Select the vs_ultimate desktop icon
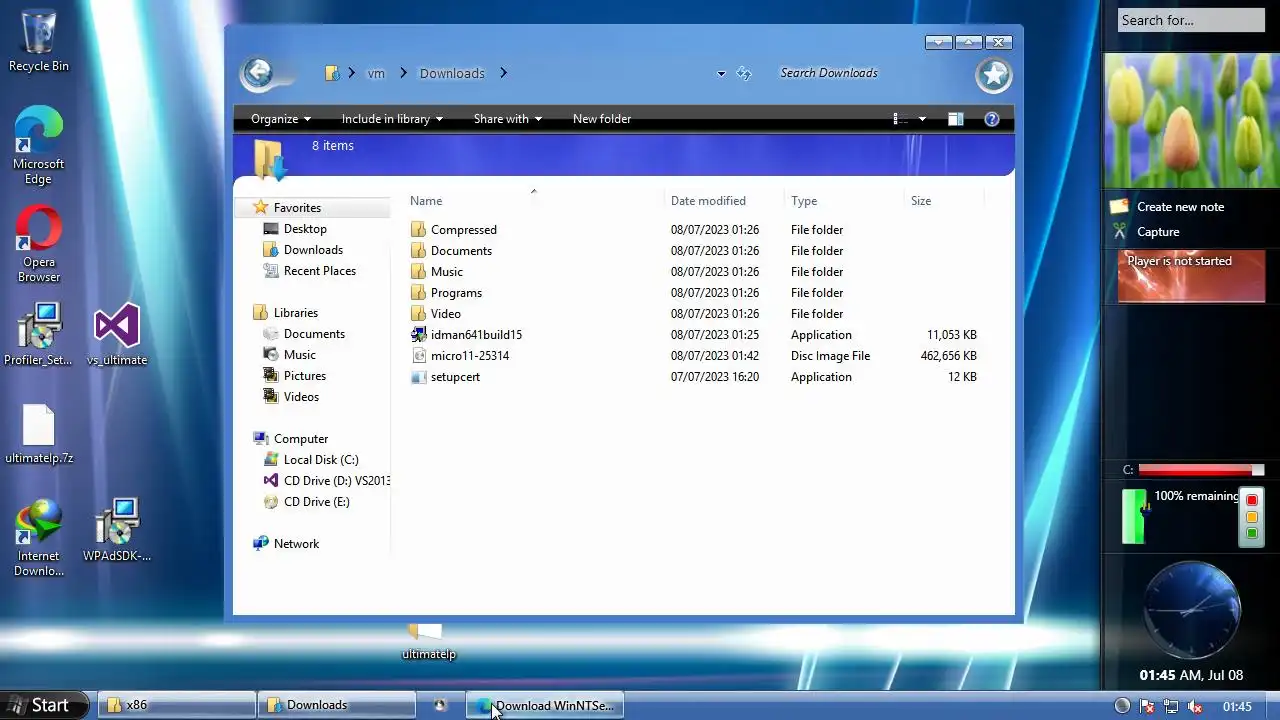 click(117, 334)
